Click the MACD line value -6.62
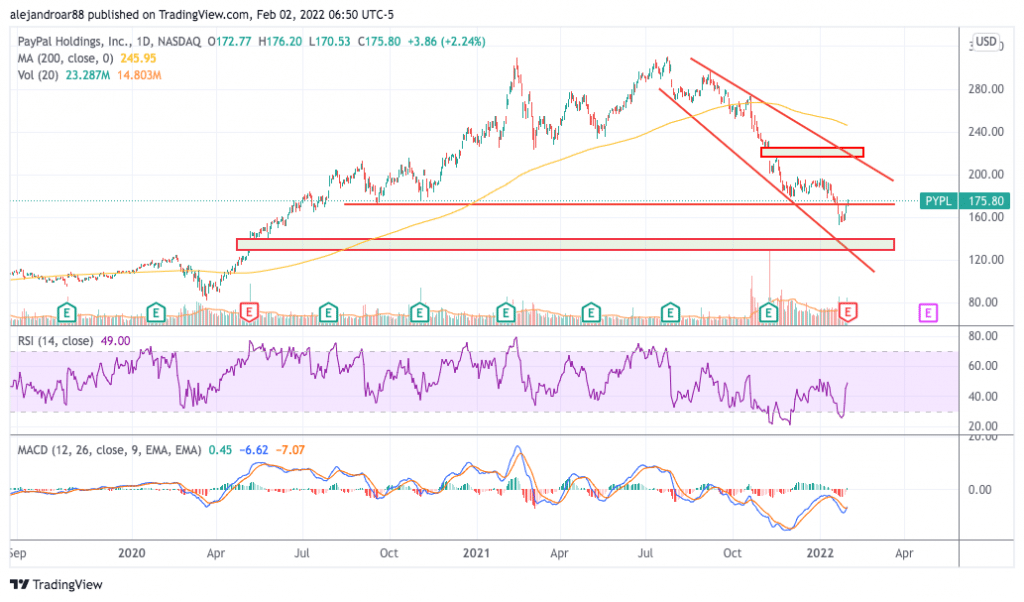1024x602 pixels. tap(253, 450)
